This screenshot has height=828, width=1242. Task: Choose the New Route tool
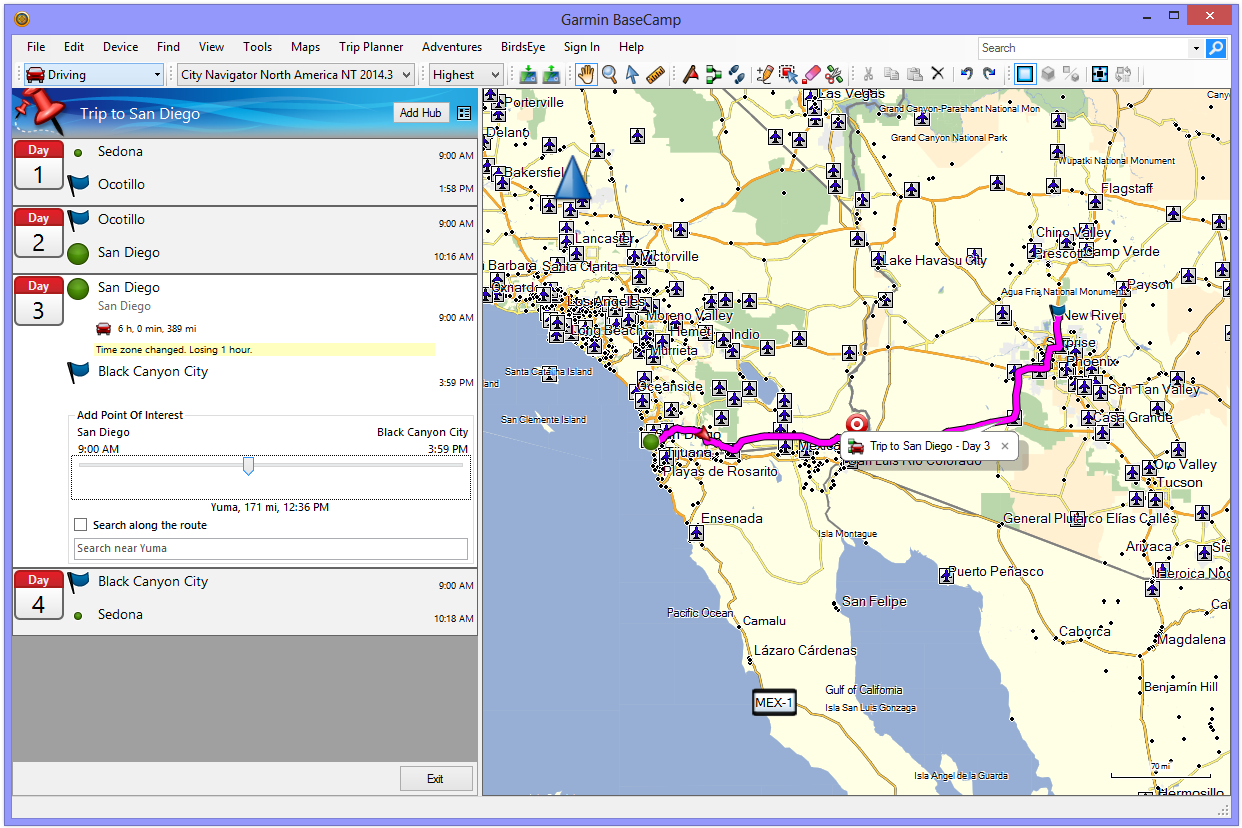713,74
